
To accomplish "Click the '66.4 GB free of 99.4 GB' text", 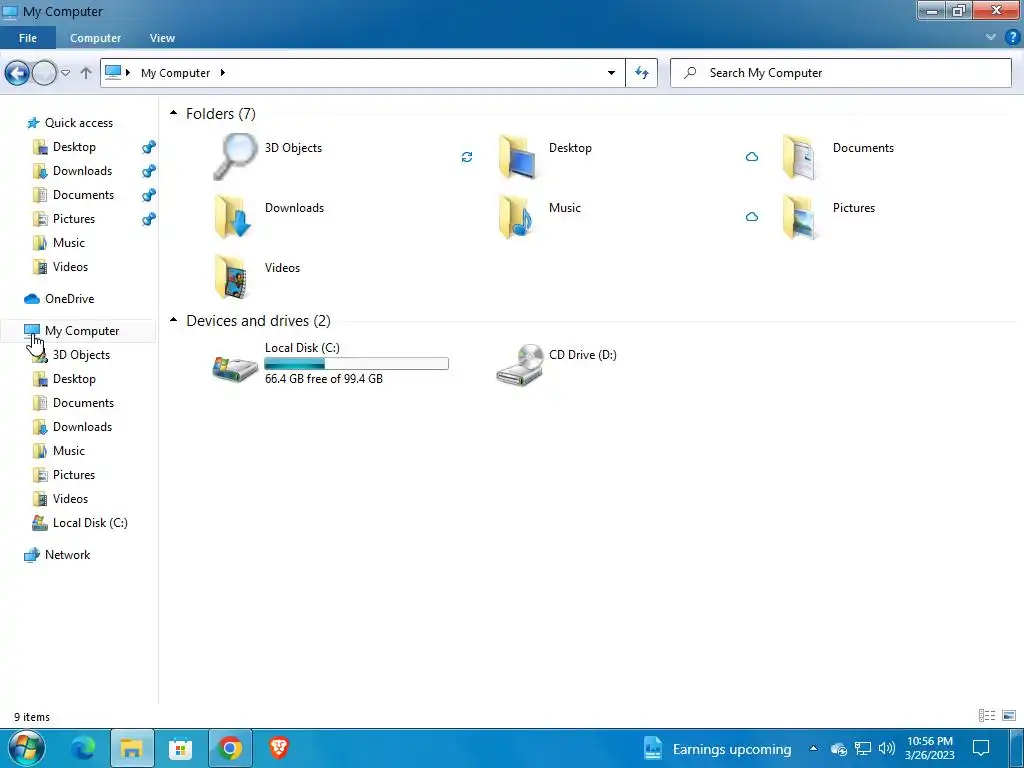I will point(324,379).
